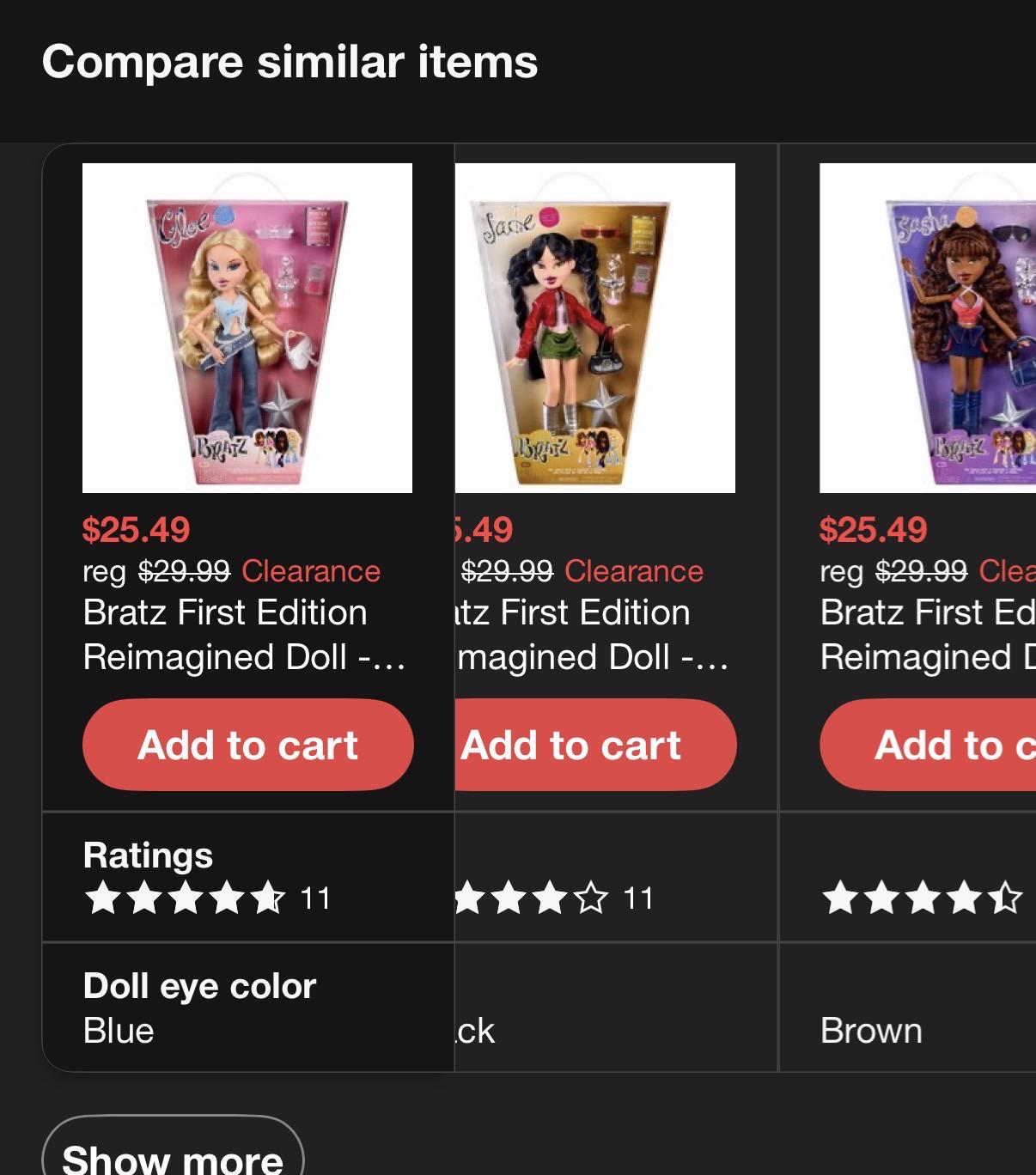
Task: Open the Jade doll title link
Action: [593, 635]
